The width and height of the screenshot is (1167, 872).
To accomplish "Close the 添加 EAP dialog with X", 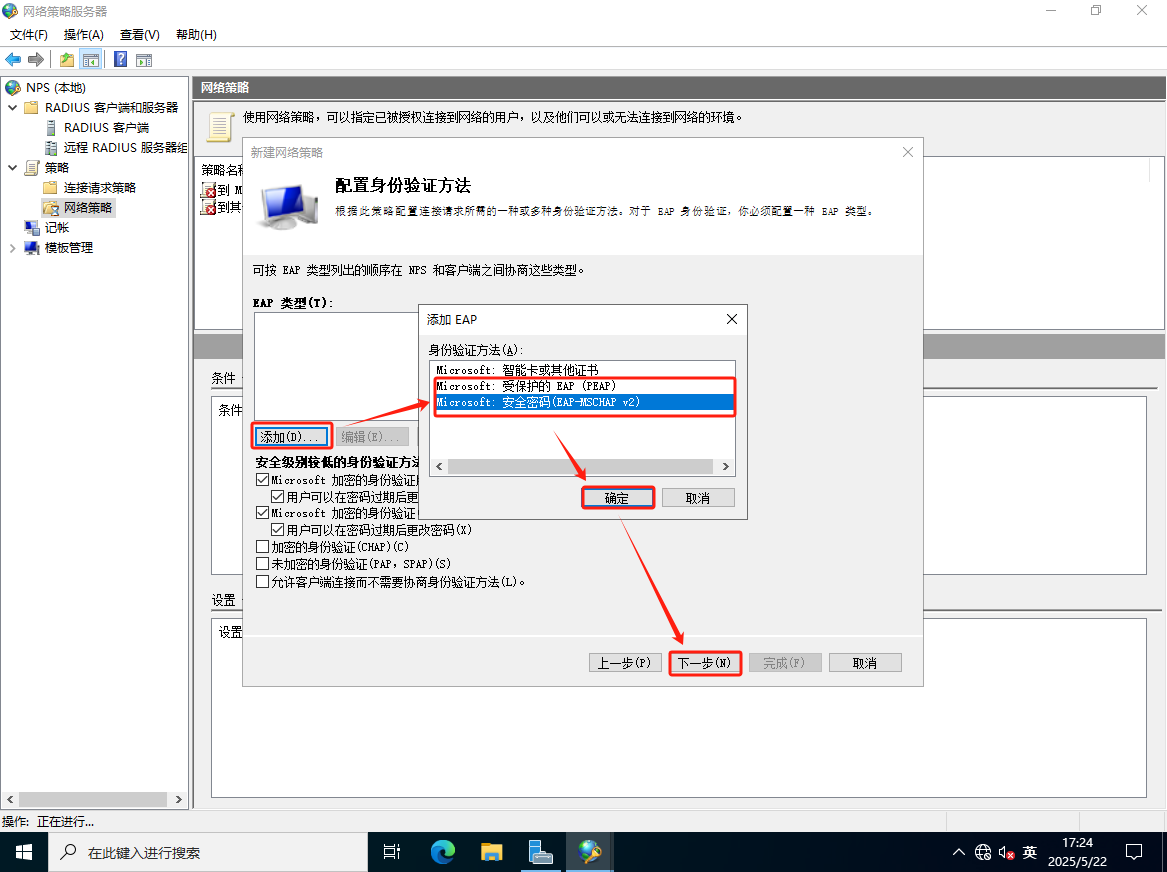I will [x=732, y=319].
